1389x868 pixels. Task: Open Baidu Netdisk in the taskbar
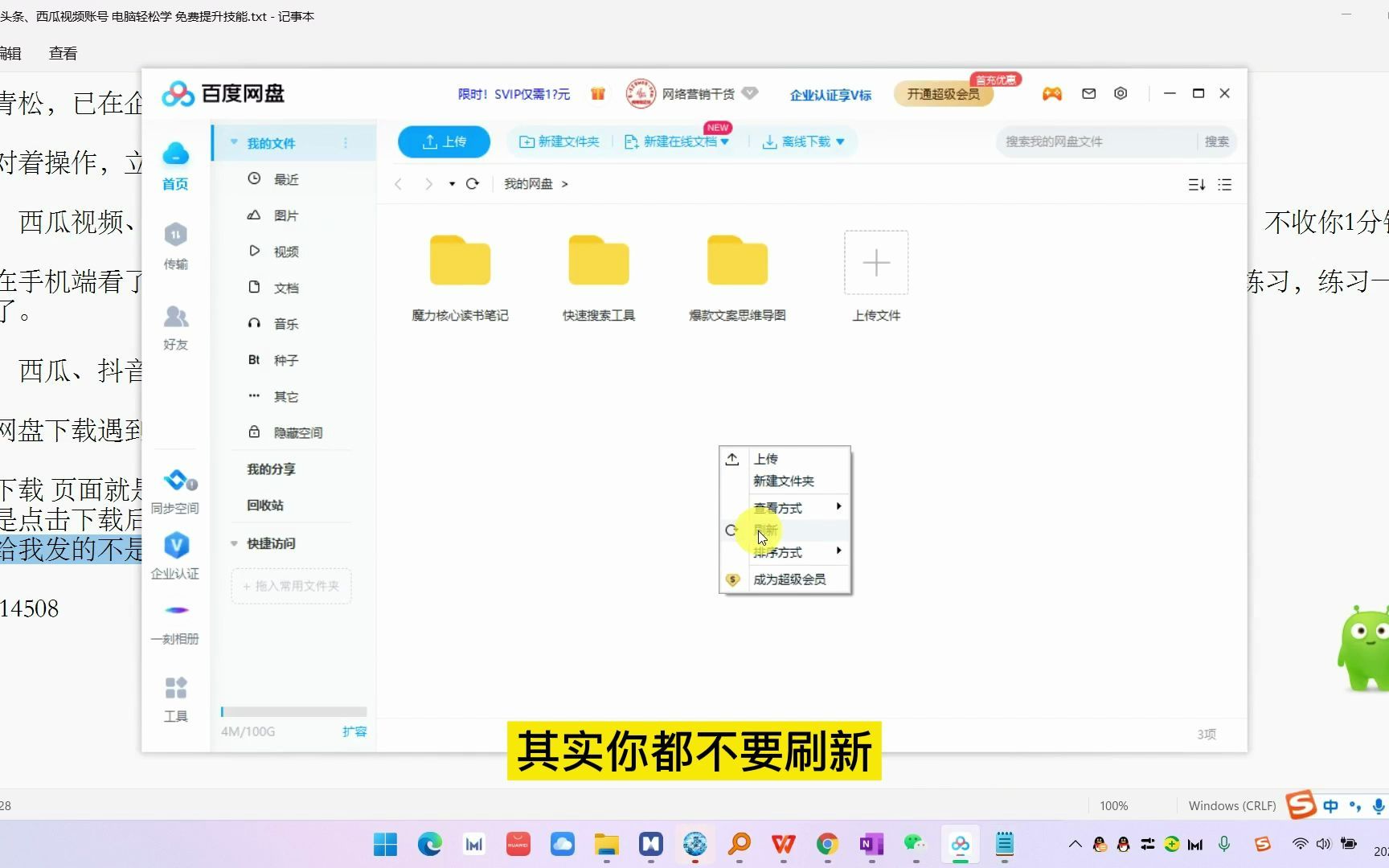[x=960, y=844]
